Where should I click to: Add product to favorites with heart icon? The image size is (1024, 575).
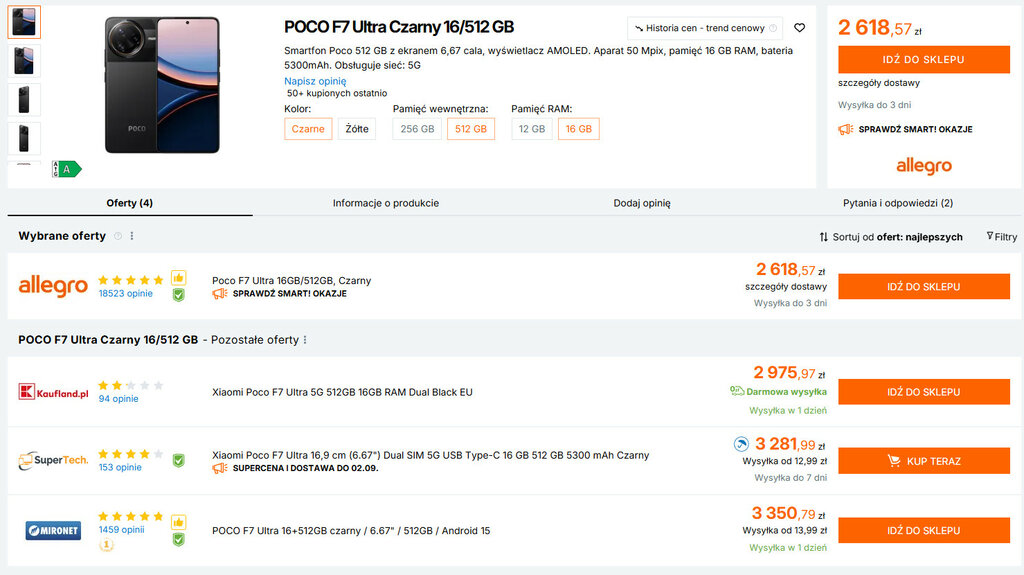tap(799, 28)
